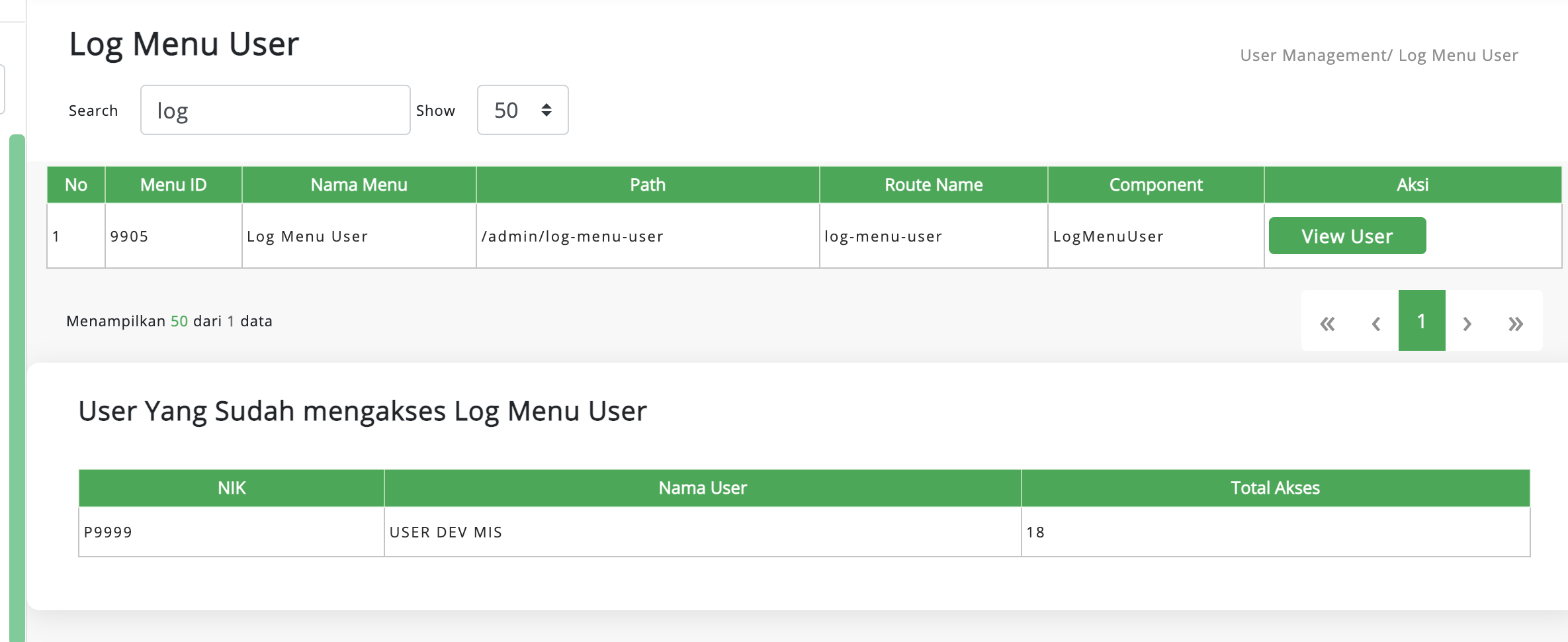The height and width of the screenshot is (642, 1568).
Task: Go to next page arrow
Action: [x=1467, y=322]
